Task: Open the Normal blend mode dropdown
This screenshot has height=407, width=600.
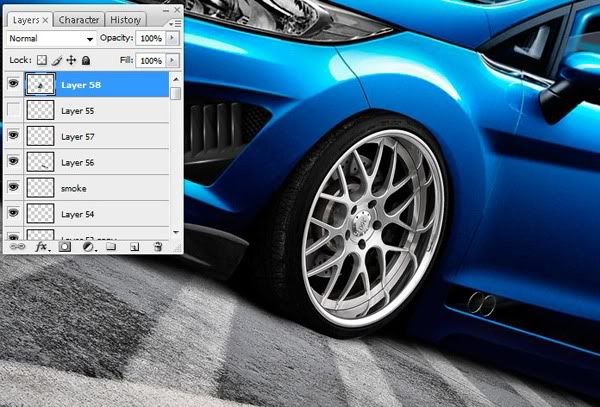Action: click(x=51, y=39)
